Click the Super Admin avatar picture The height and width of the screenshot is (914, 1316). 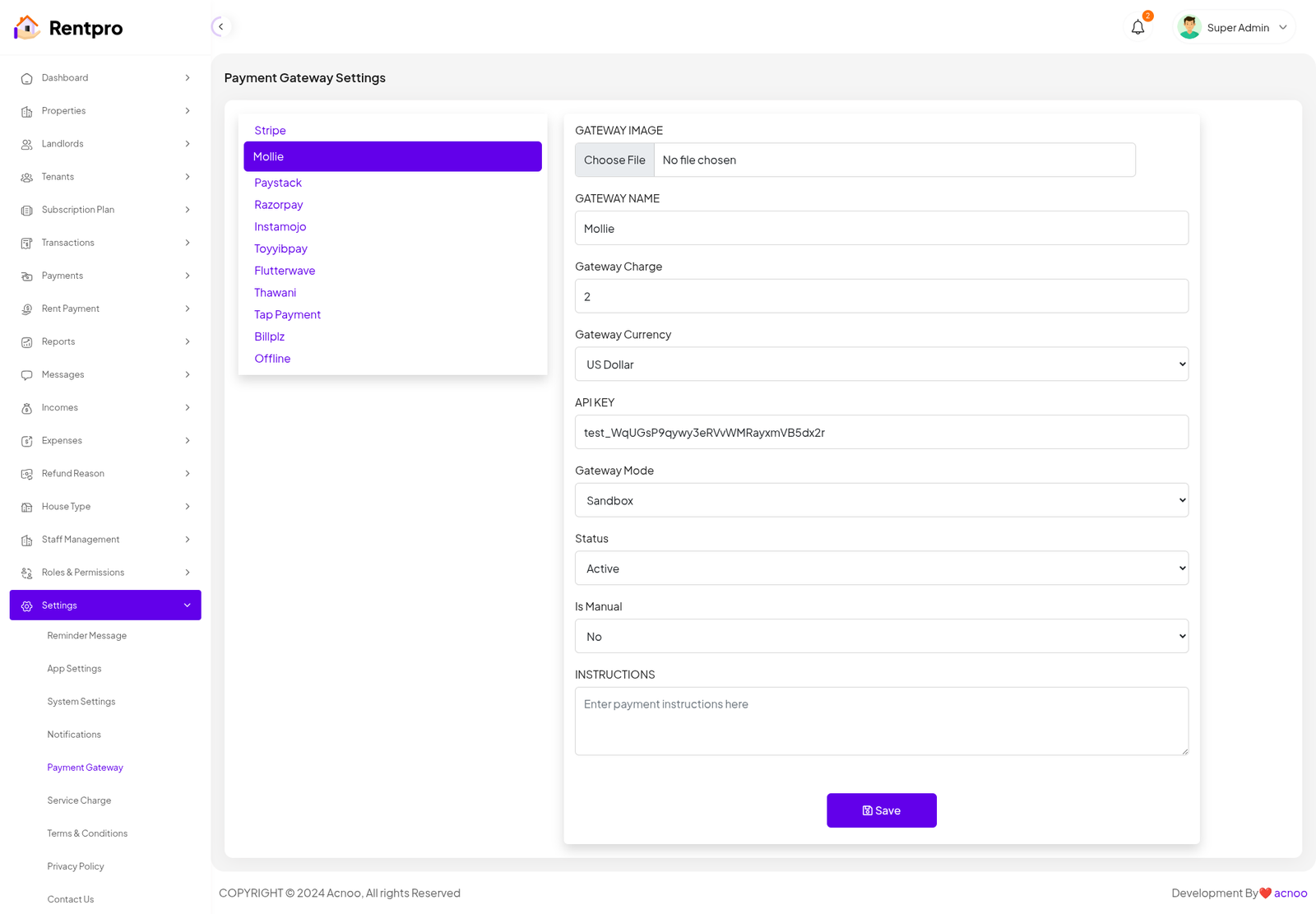tap(1189, 27)
